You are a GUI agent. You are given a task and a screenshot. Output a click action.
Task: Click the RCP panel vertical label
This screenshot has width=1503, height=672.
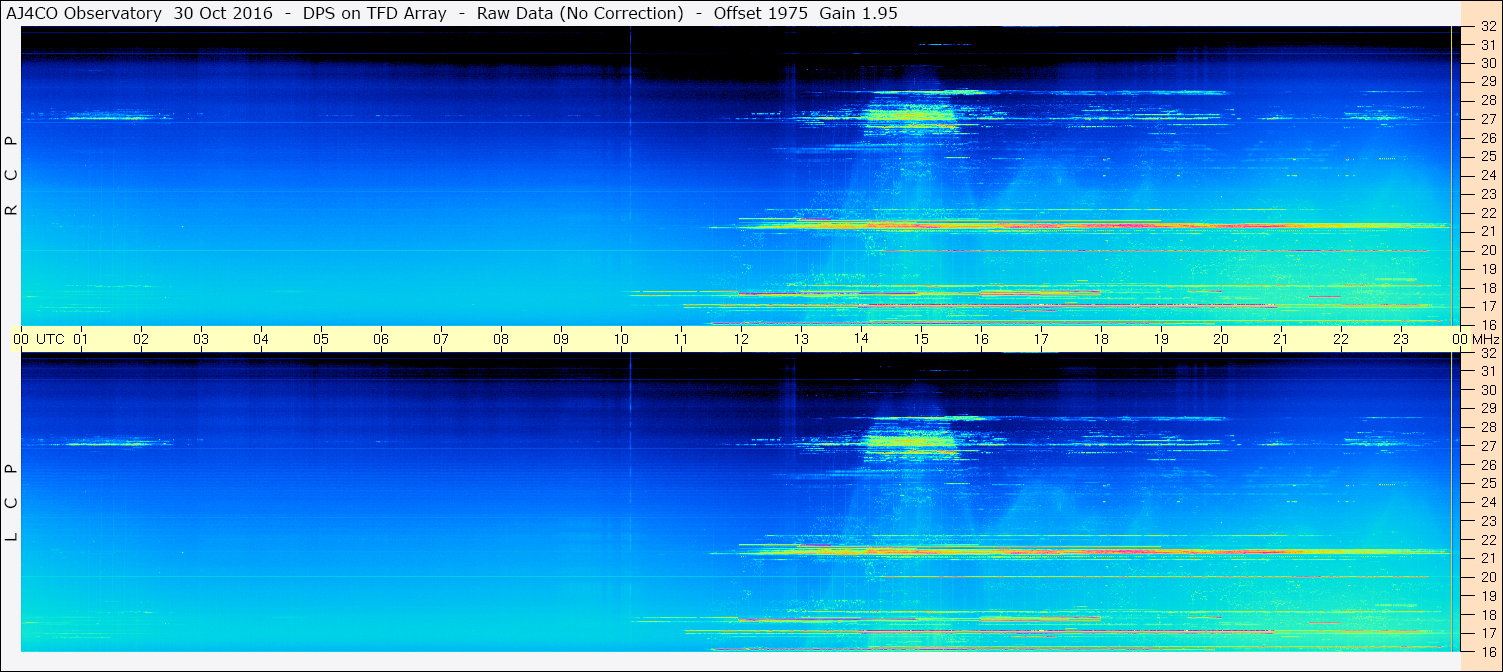pos(11,176)
